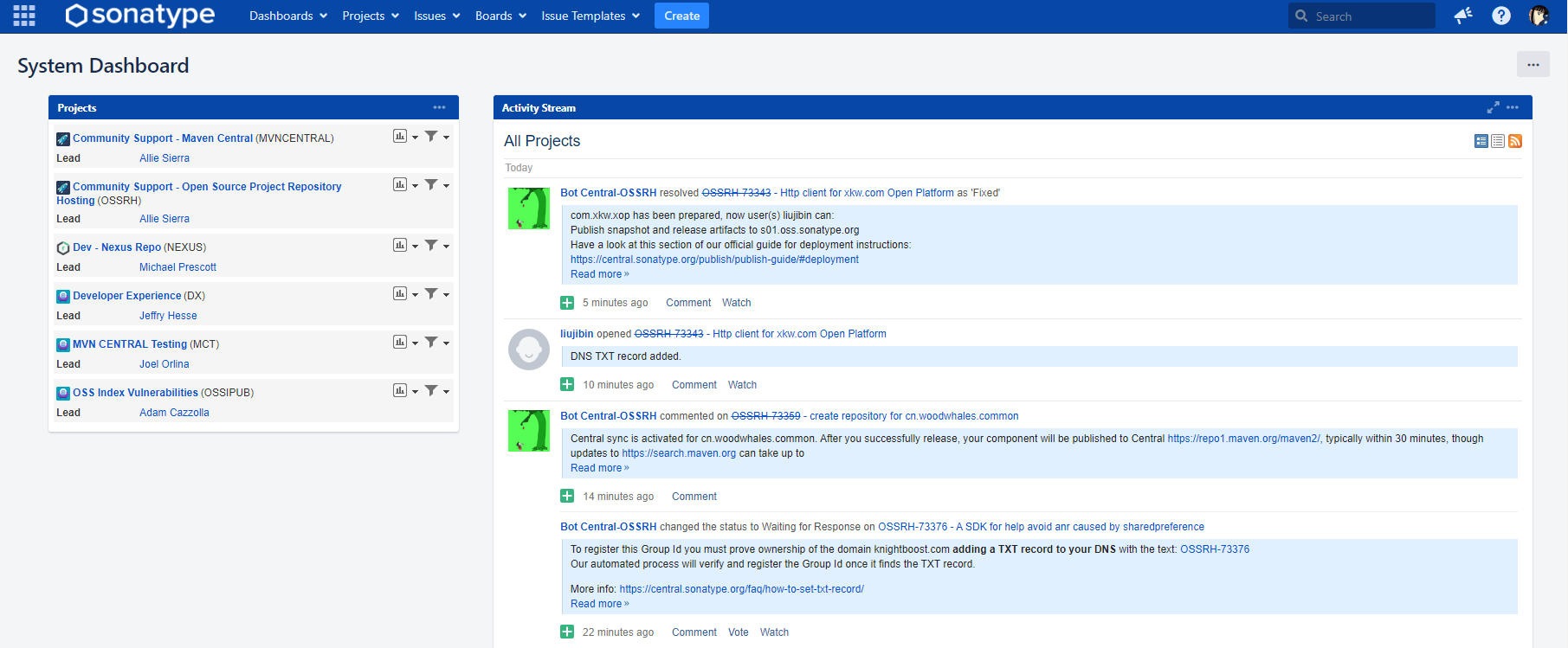The height and width of the screenshot is (648, 1568).
Task: Open OSSRH-73359 issue link
Action: coord(765,416)
